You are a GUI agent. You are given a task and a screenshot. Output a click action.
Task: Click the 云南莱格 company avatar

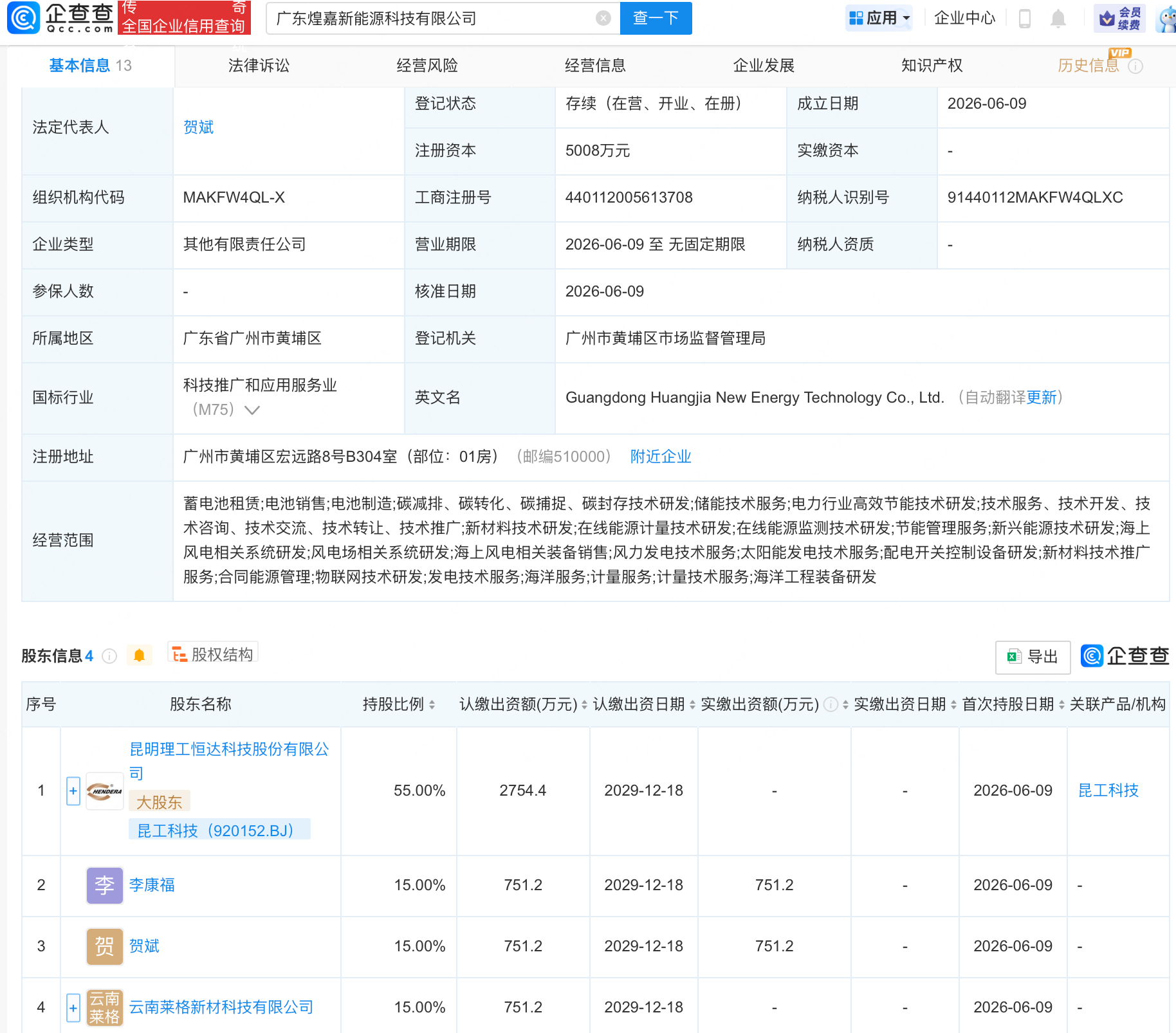[x=105, y=1007]
